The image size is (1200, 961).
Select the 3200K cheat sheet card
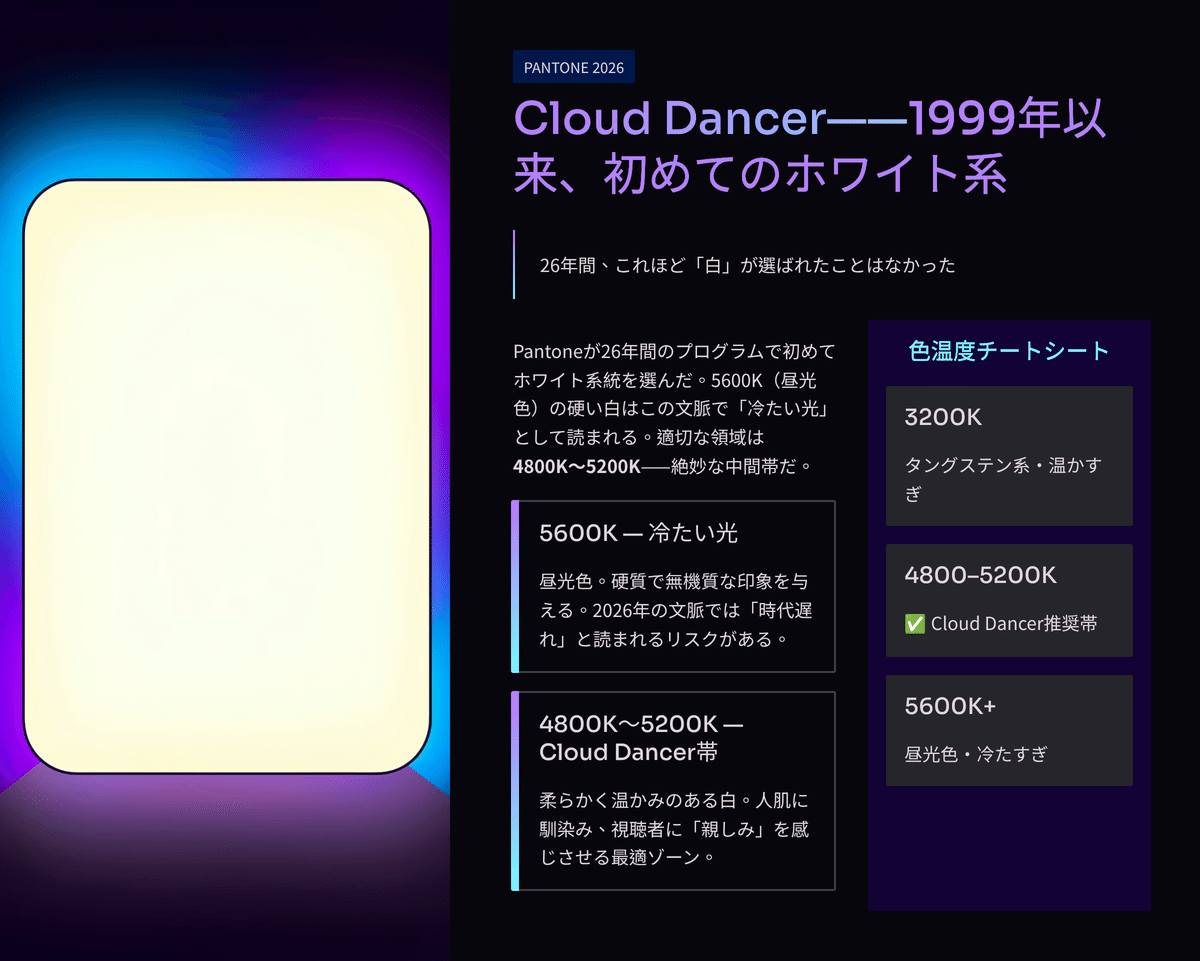(x=1009, y=456)
